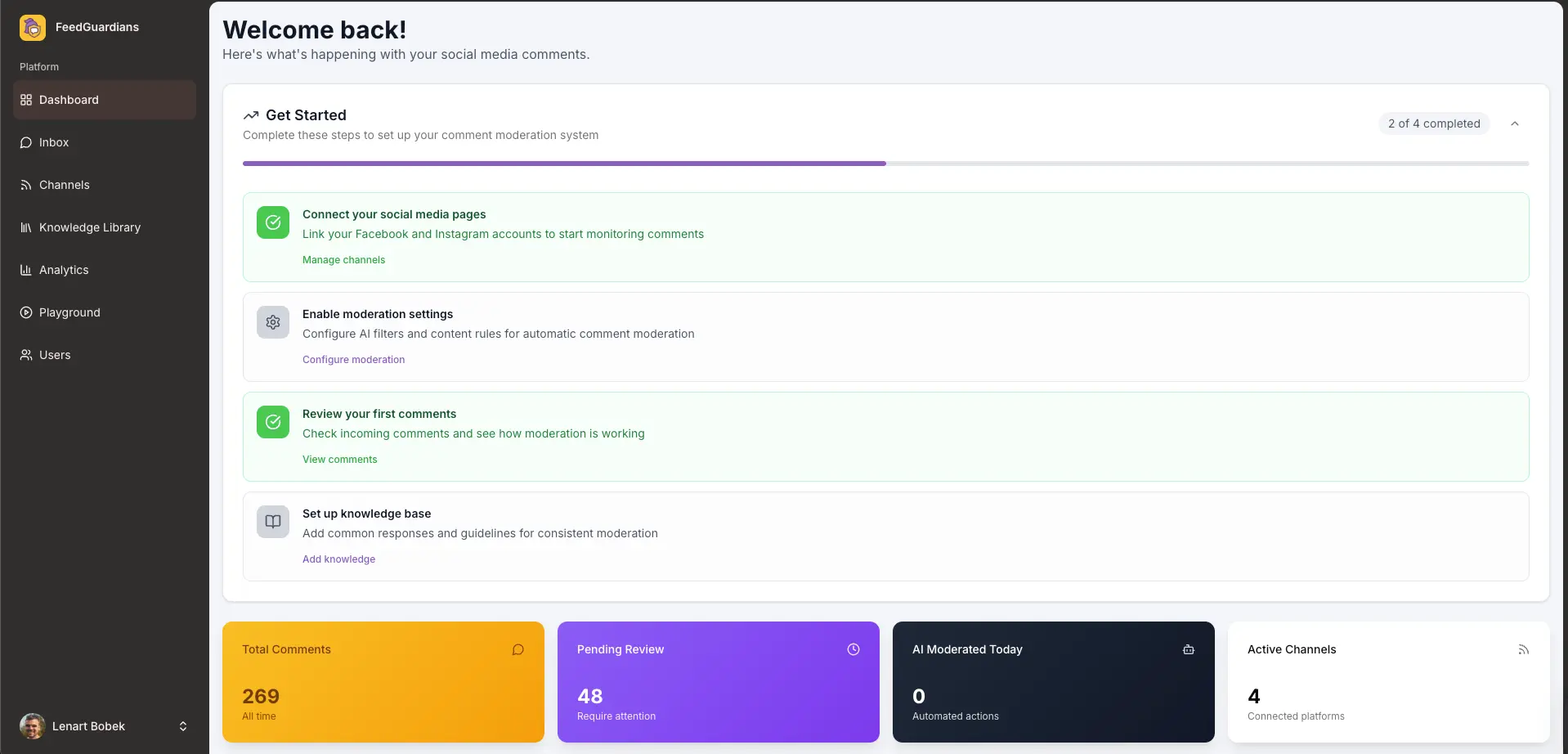This screenshot has width=1568, height=754.
Task: Navigate to Knowledge Library
Action: pyautogui.click(x=105, y=227)
